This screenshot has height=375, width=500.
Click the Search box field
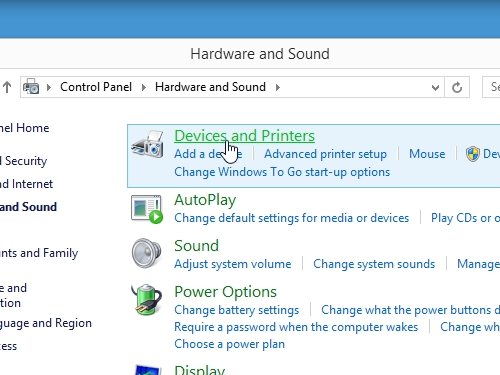[x=491, y=87]
